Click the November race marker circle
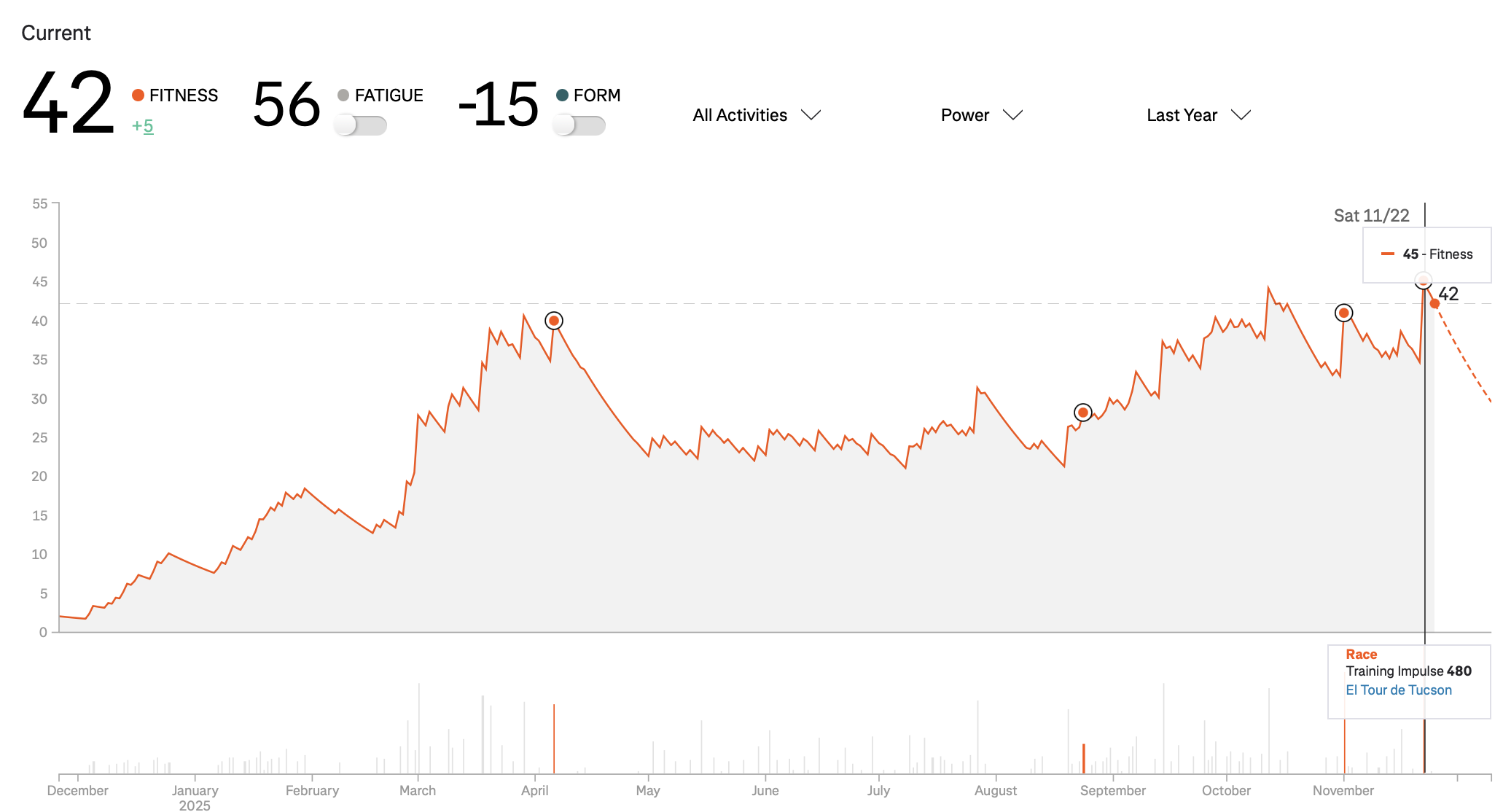This screenshot has width=1503, height=812. 1343,313
